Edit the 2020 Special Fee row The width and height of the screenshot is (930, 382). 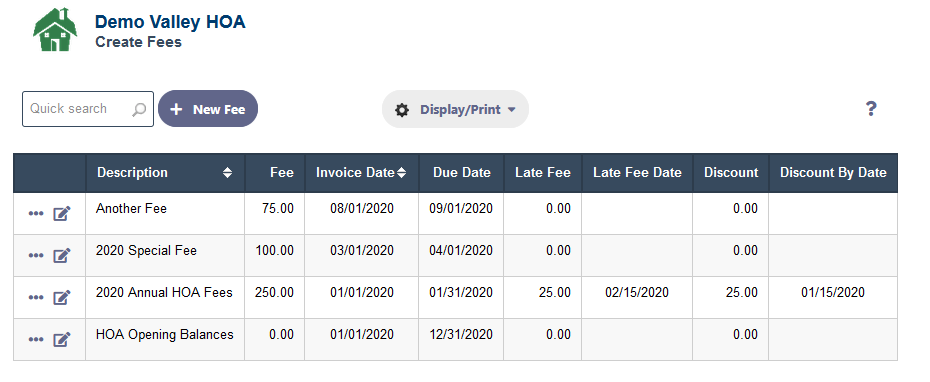[x=62, y=256]
